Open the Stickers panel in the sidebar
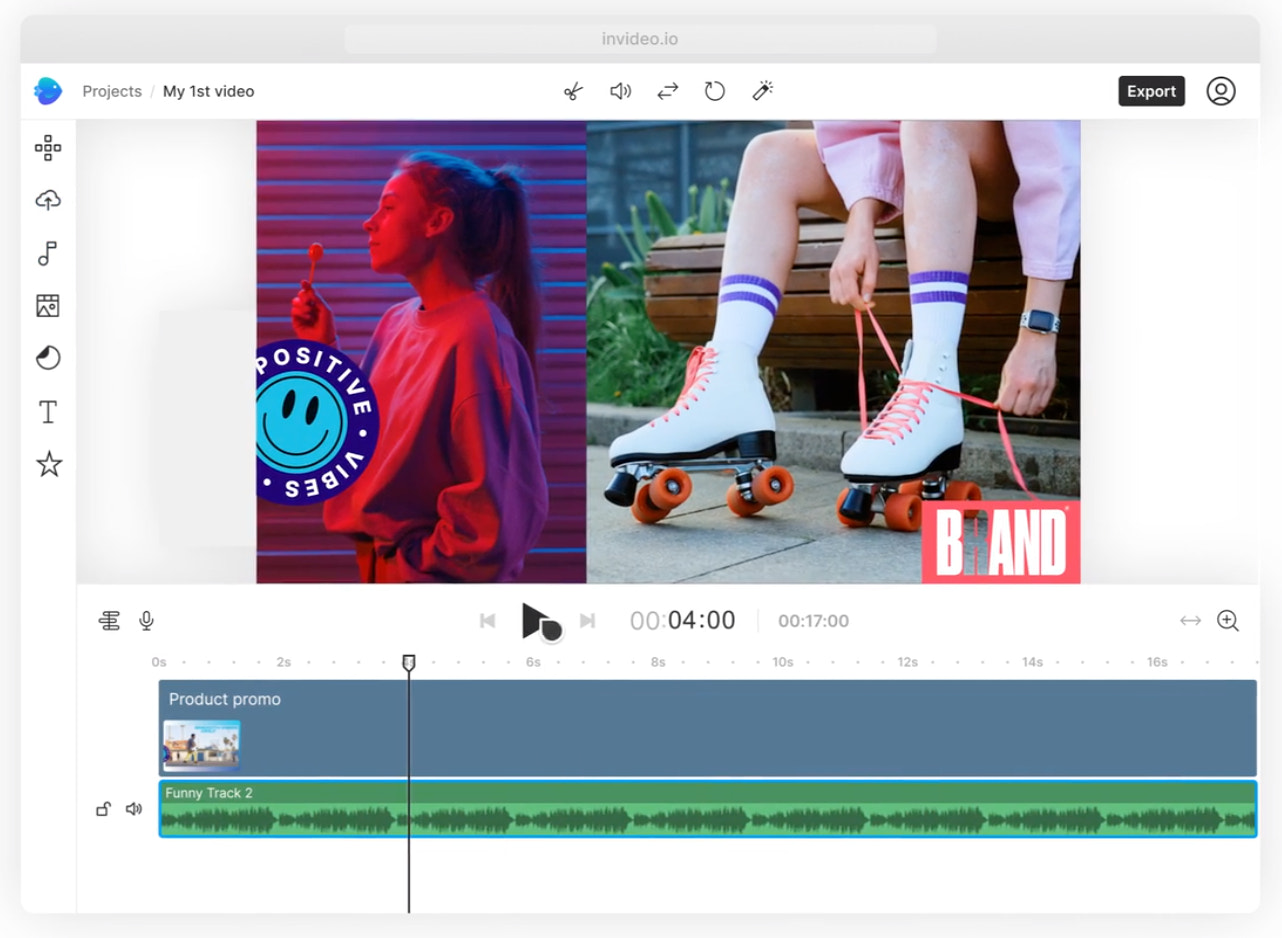Screen dimensions: 1282x938 click(x=48, y=463)
